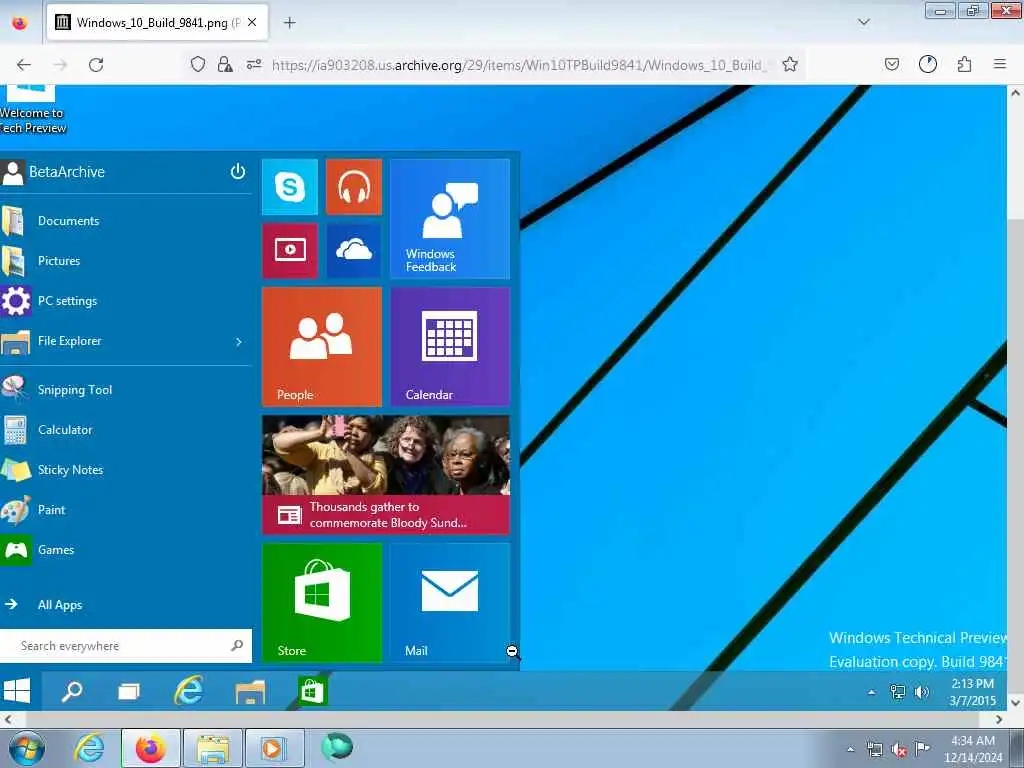The width and height of the screenshot is (1024, 768).
Task: Open File Explorer on Windows 10 taskbar
Action: 250,692
